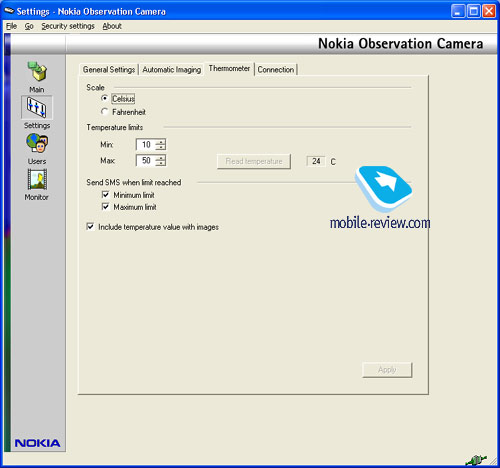Viewport: 500px width, 468px height.
Task: Click the 'C' temperature unit label
Action: [333, 162]
